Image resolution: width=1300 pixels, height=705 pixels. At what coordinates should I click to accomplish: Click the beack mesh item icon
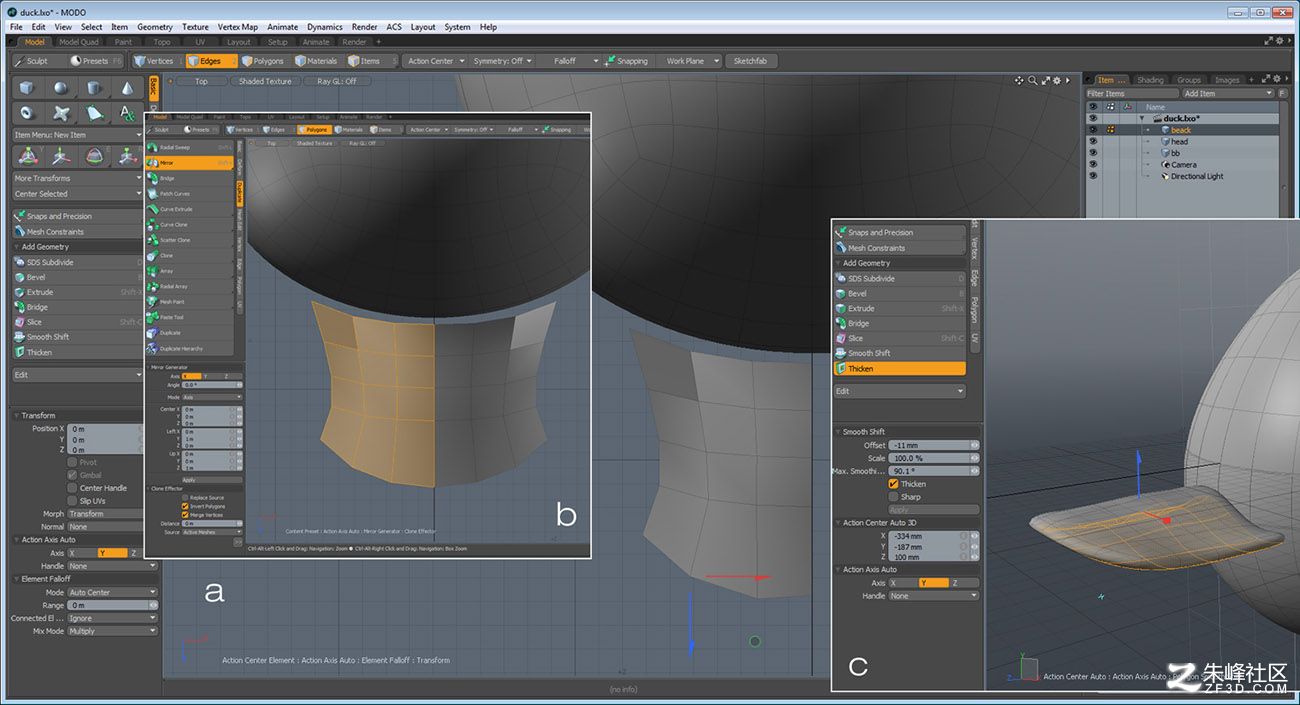pyautogui.click(x=1165, y=130)
